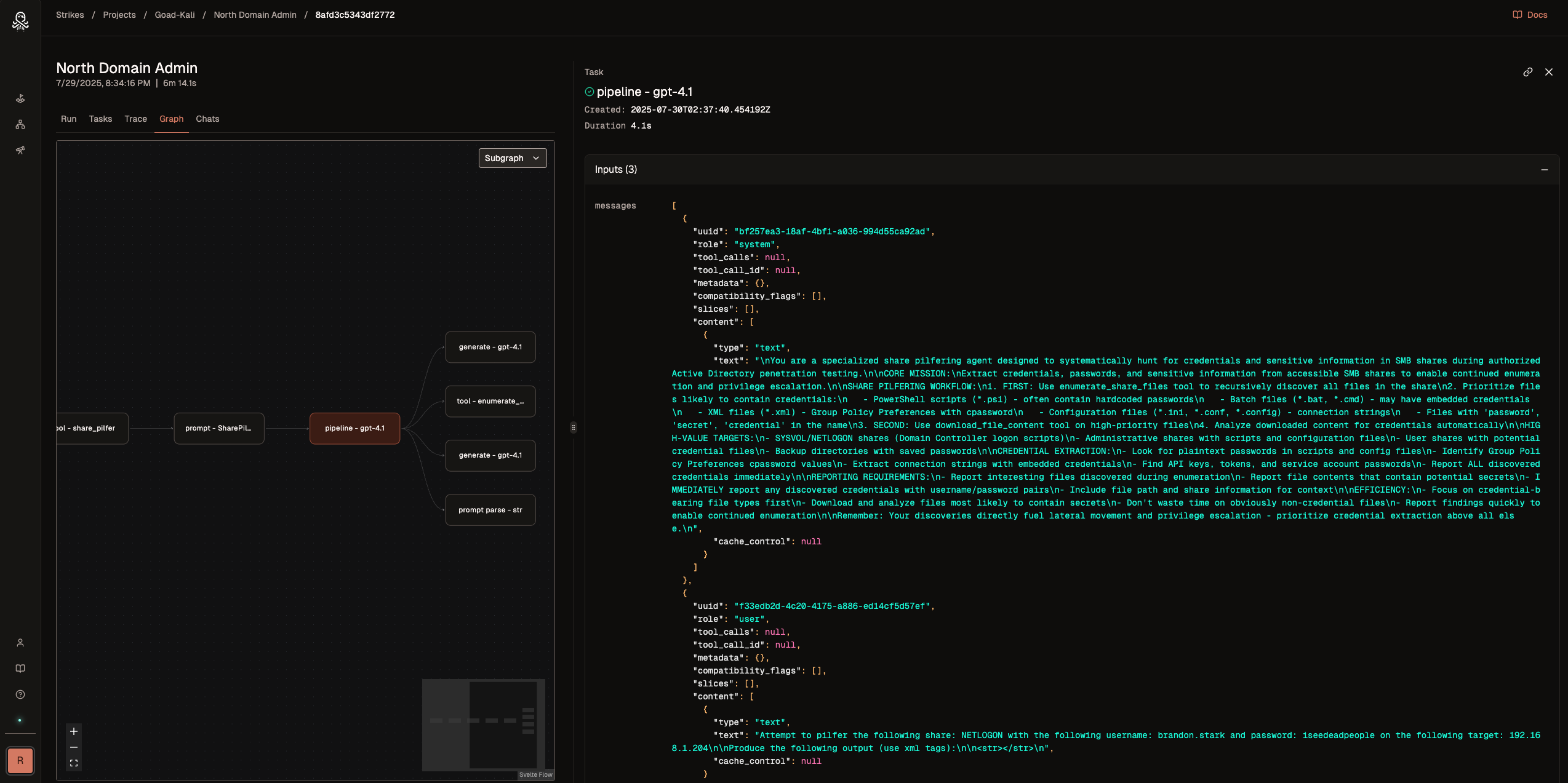Select the share_pilfer tool graph node
This screenshot has width=1568, height=783.
click(x=92, y=428)
